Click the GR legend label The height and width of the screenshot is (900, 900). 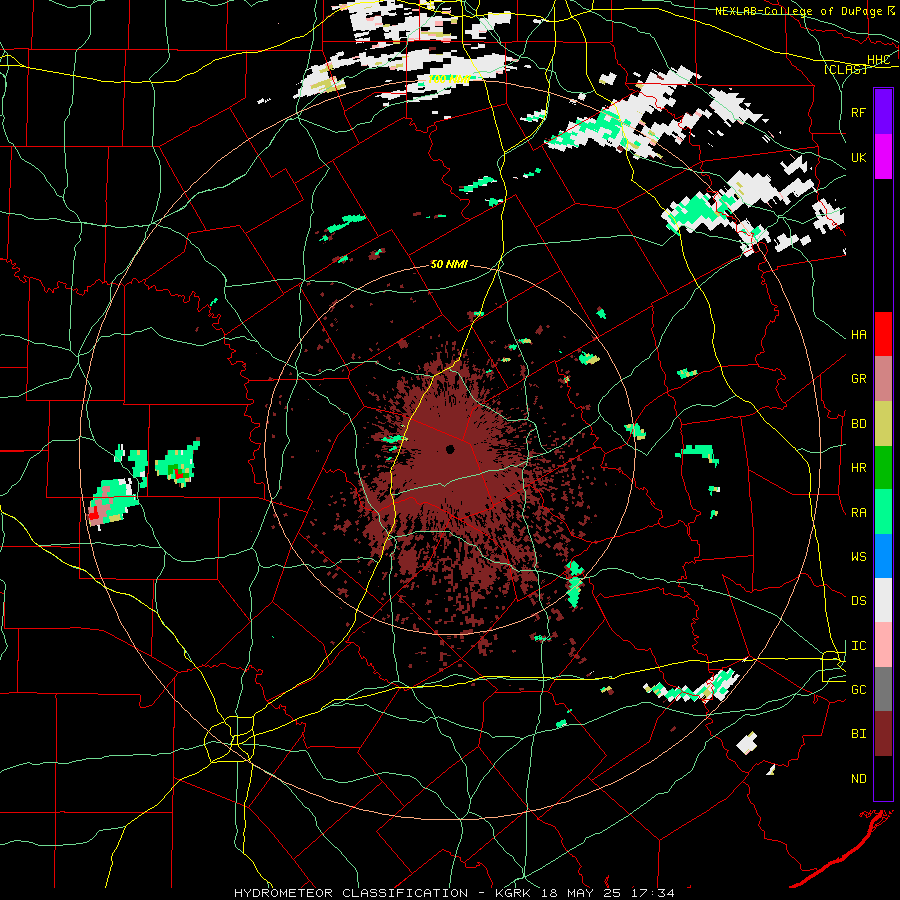point(858,379)
